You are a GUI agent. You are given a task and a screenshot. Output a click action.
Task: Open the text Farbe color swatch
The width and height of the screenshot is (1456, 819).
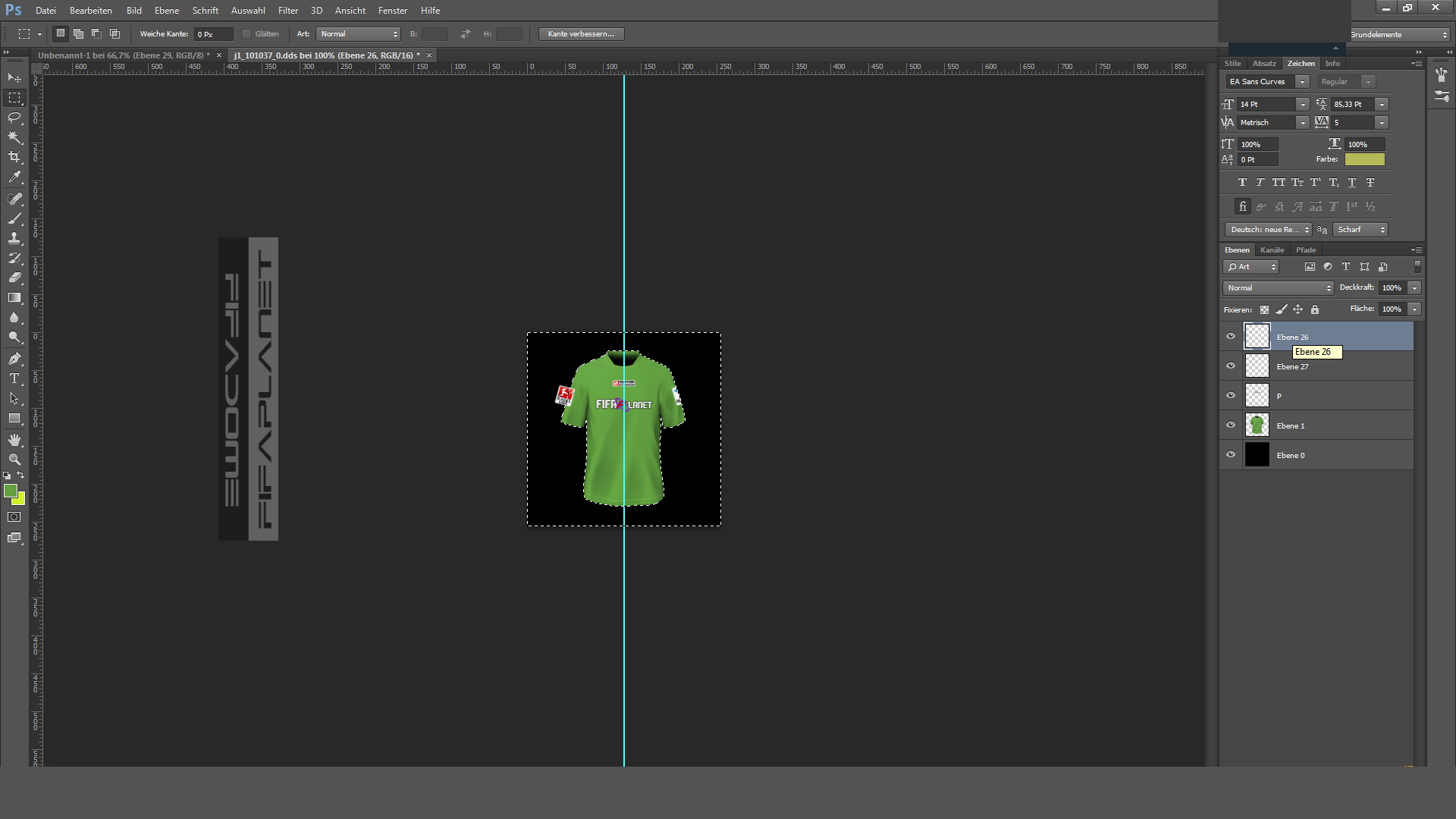pos(1364,159)
